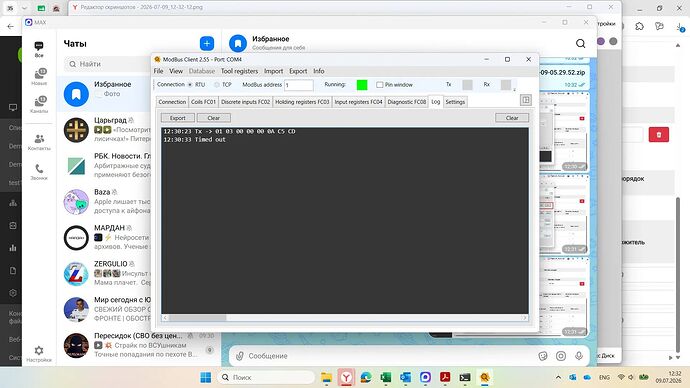The width and height of the screenshot is (690, 388).
Task: Expand hidden tray icons chevron
Action: 558,377
